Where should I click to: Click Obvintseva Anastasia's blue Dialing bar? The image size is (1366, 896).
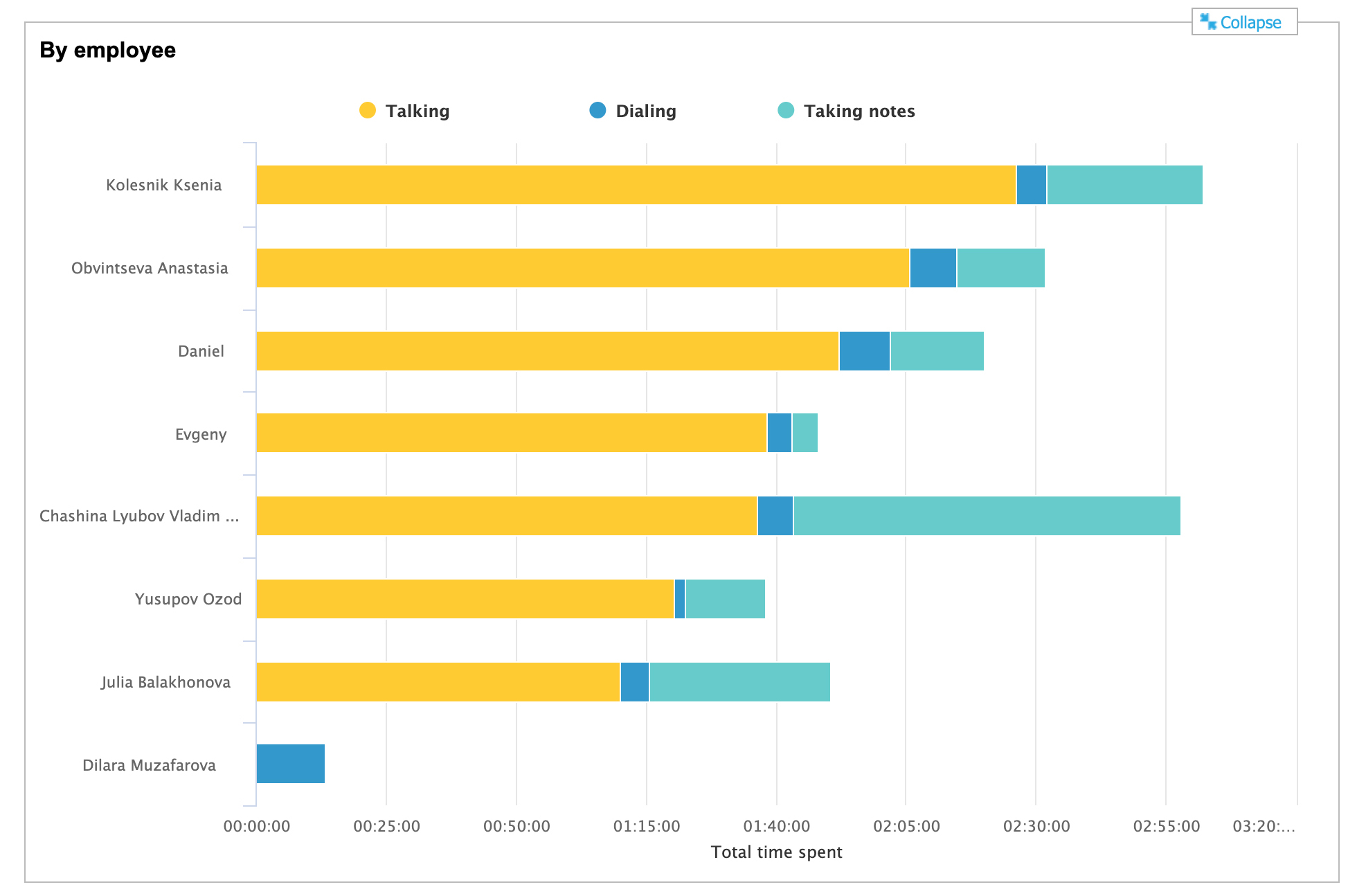[933, 268]
